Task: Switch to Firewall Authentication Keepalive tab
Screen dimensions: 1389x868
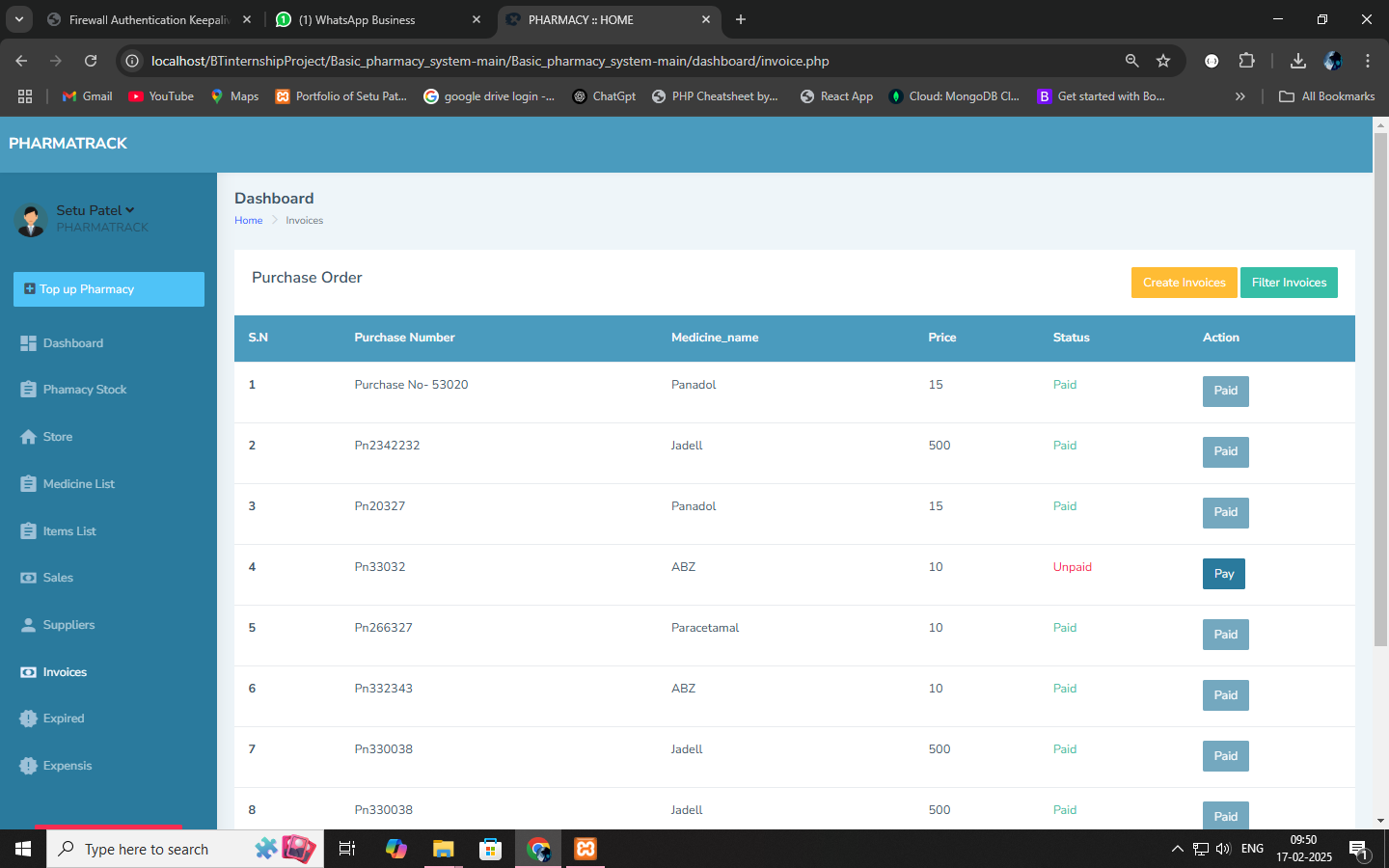Action: (x=150, y=19)
